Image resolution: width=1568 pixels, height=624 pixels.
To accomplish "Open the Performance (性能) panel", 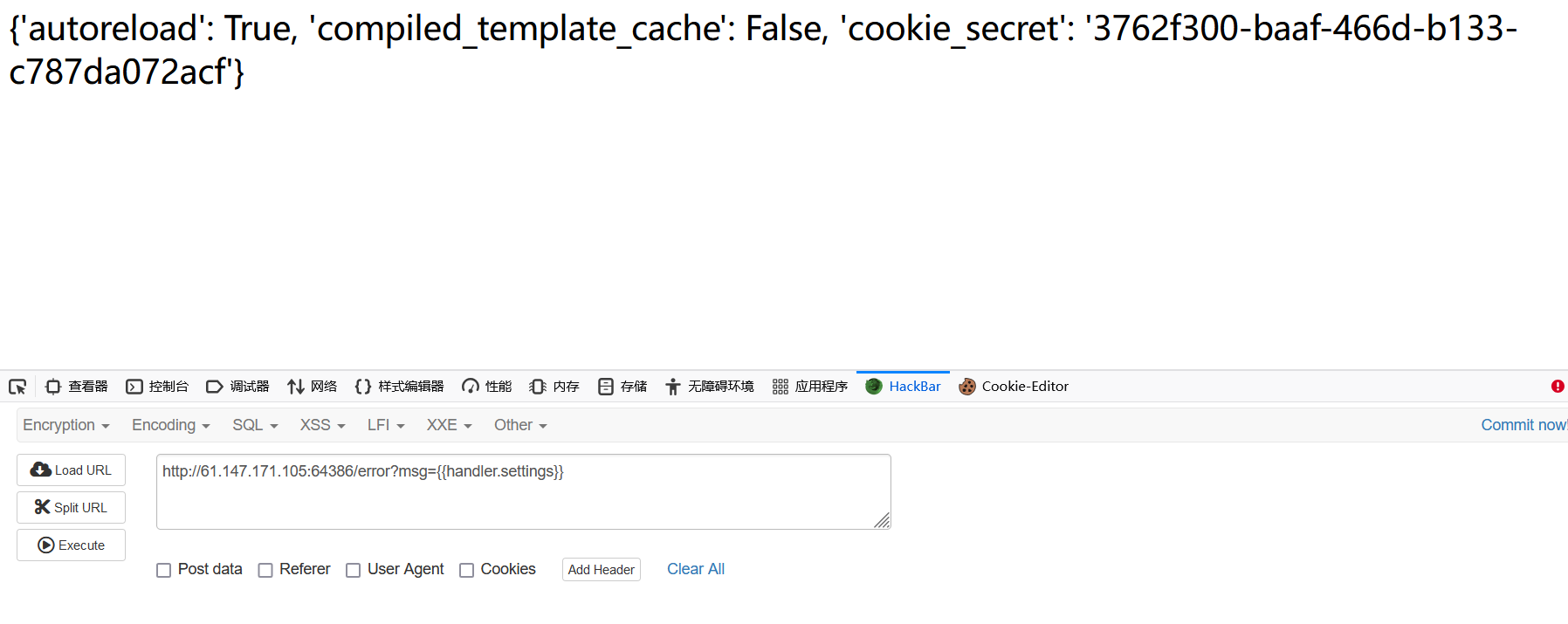I will [x=487, y=387].
